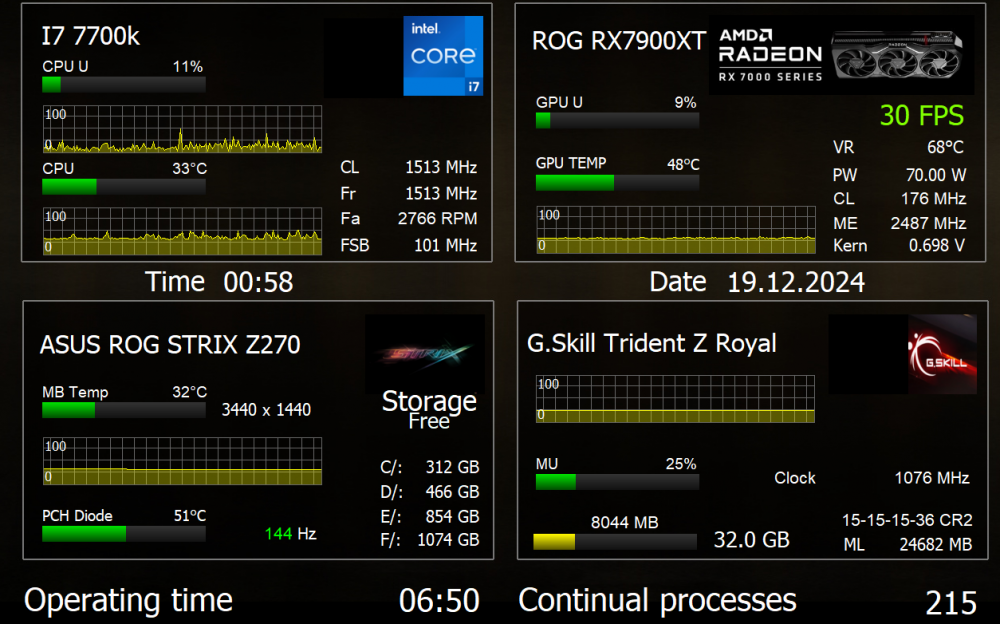Viewport: 1000px width, 624px height.
Task: Click the Date 19.12.2024 text
Action: tap(756, 282)
